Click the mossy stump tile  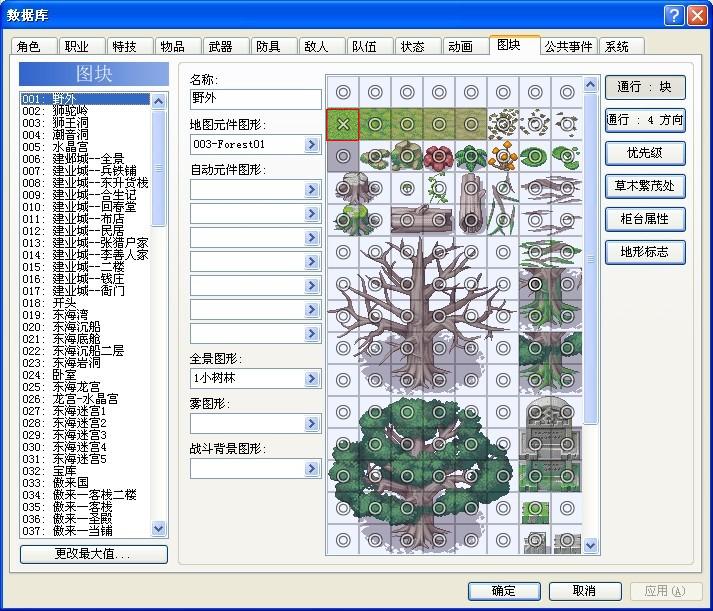343,220
